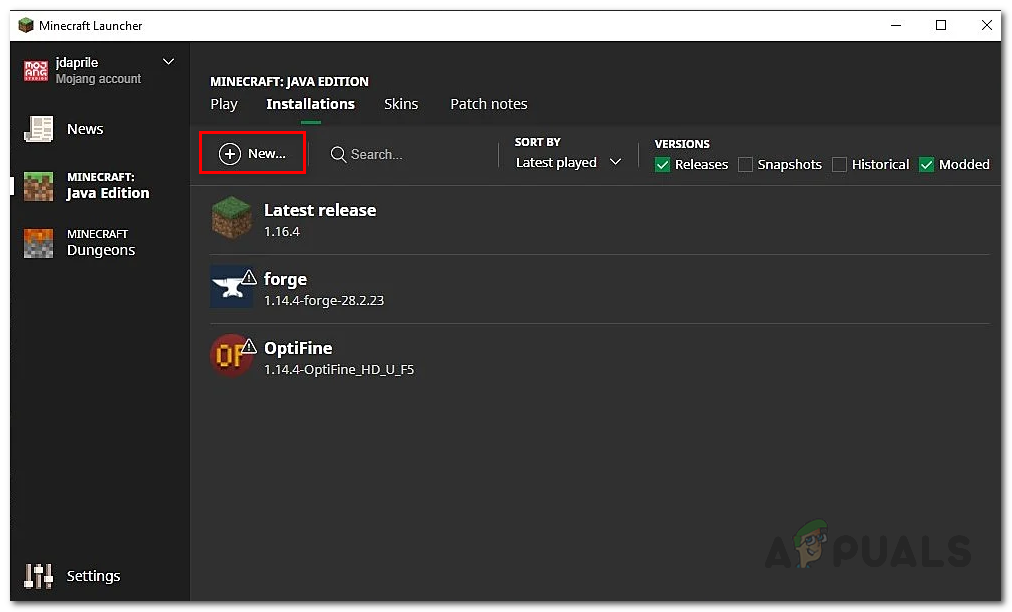1012x612 pixels.
Task: Select the Java Edition grass block icon
Action: coord(38,186)
